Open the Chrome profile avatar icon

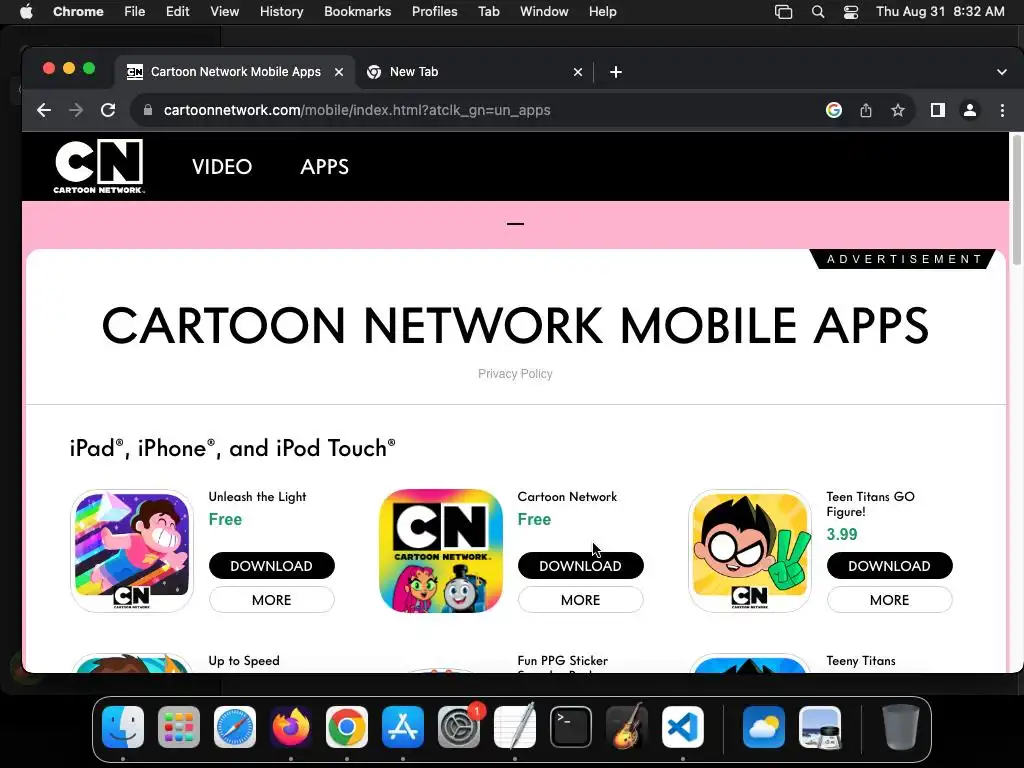[970, 110]
